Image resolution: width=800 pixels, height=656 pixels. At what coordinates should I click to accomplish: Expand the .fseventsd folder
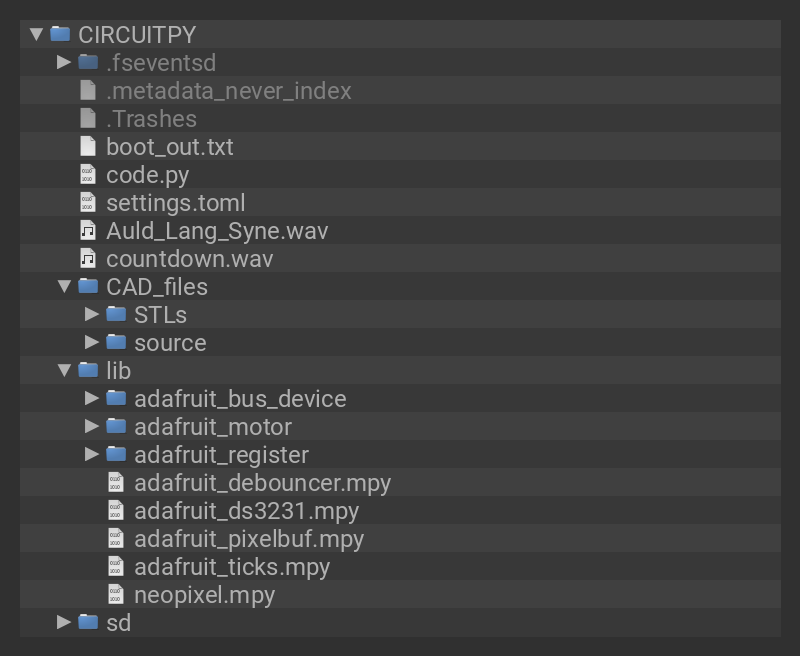pyautogui.click(x=64, y=63)
